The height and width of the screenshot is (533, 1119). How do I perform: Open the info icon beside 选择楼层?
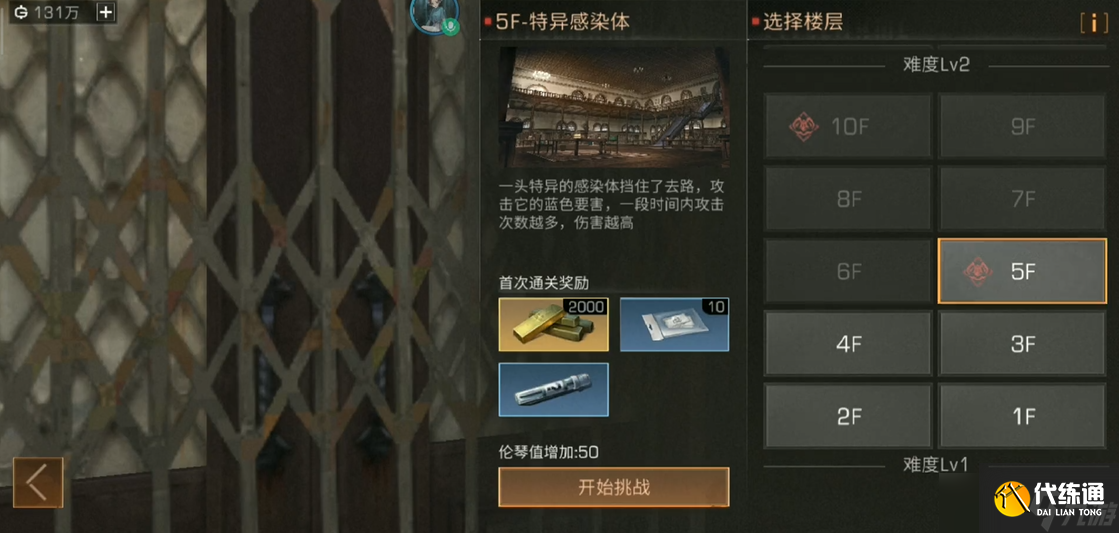pos(1093,22)
